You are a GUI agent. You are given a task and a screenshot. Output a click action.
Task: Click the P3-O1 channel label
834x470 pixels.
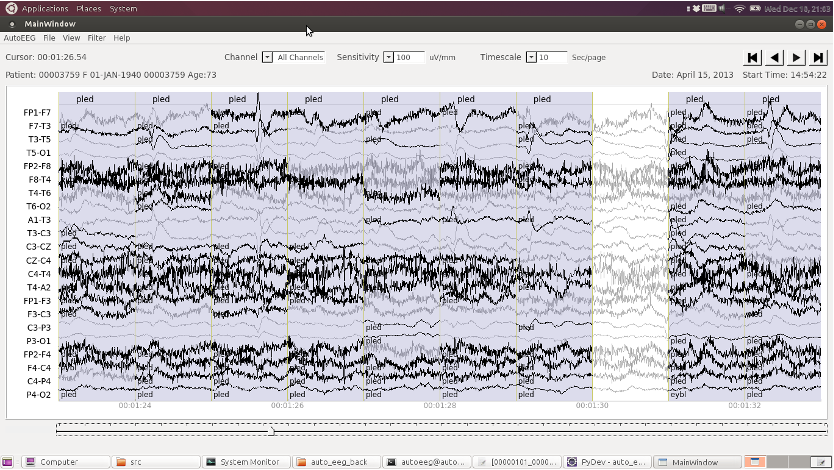click(38, 341)
